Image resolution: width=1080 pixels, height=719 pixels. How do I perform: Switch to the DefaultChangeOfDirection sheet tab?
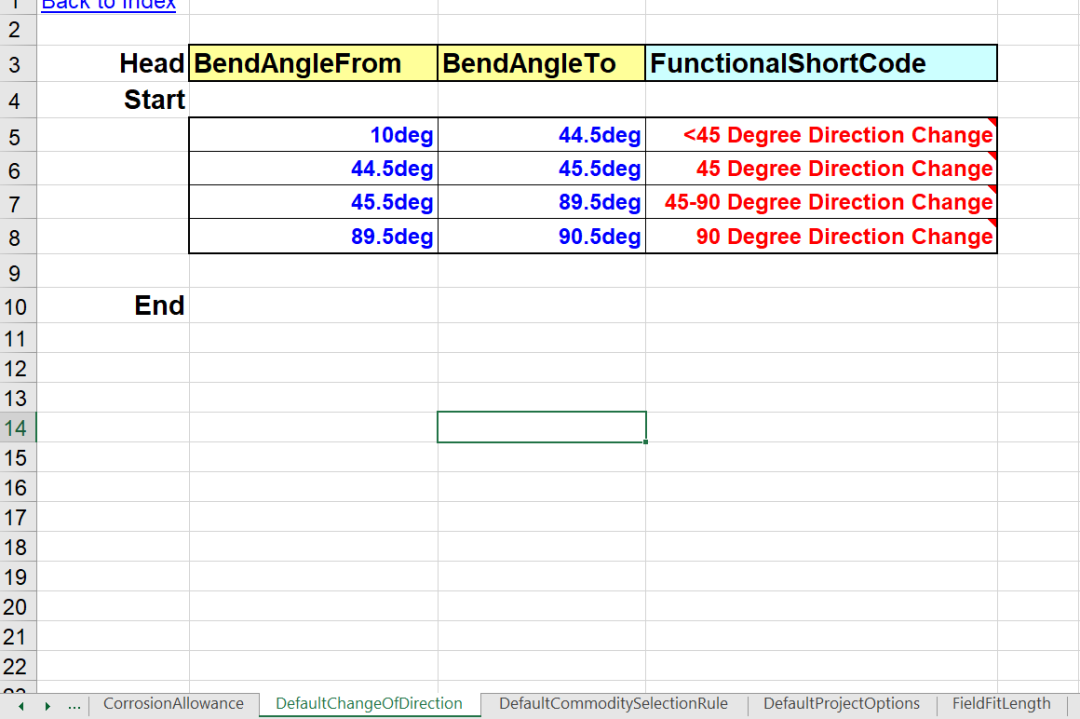369,704
